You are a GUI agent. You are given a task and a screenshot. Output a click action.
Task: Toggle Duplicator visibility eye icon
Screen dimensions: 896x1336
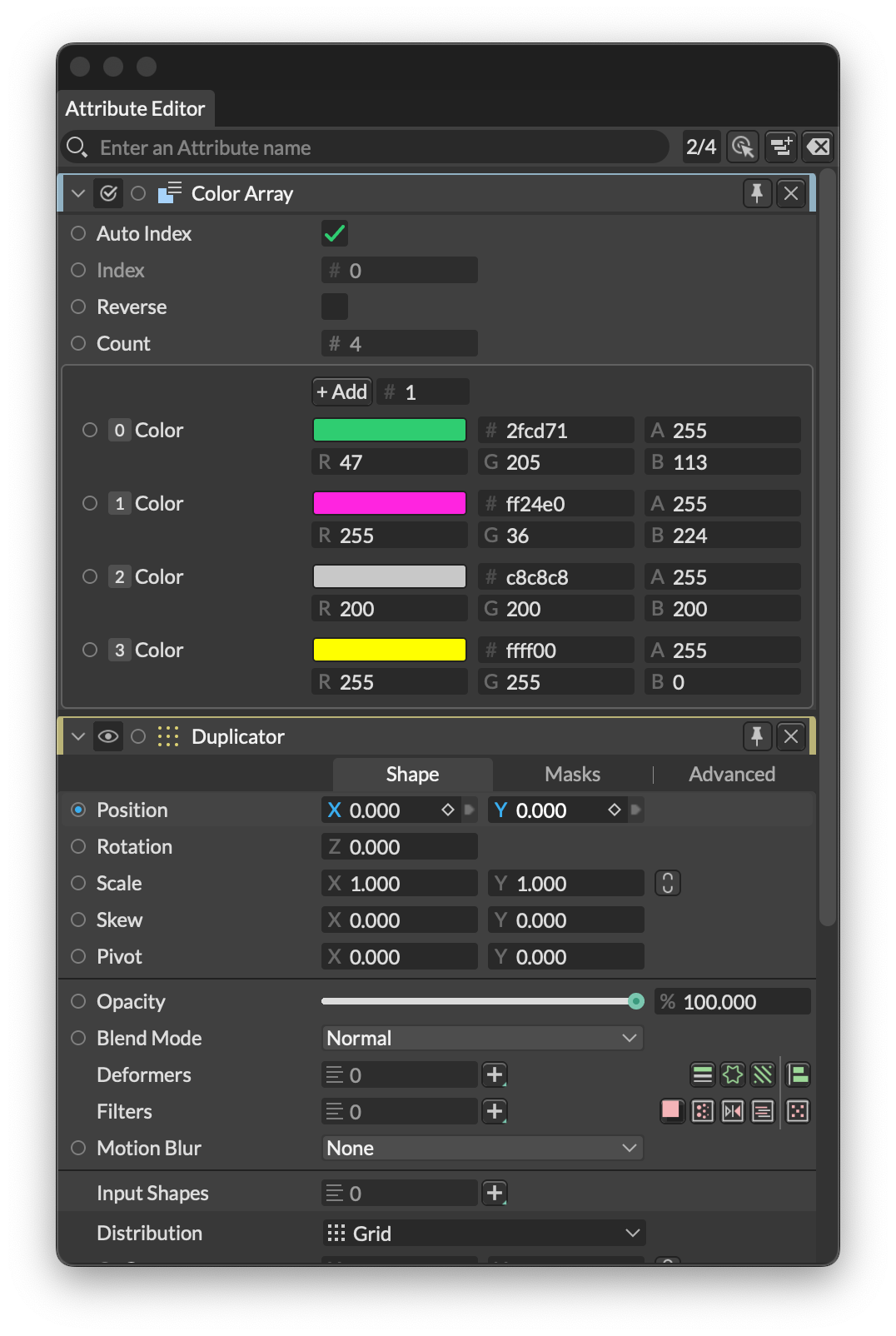pos(108,736)
